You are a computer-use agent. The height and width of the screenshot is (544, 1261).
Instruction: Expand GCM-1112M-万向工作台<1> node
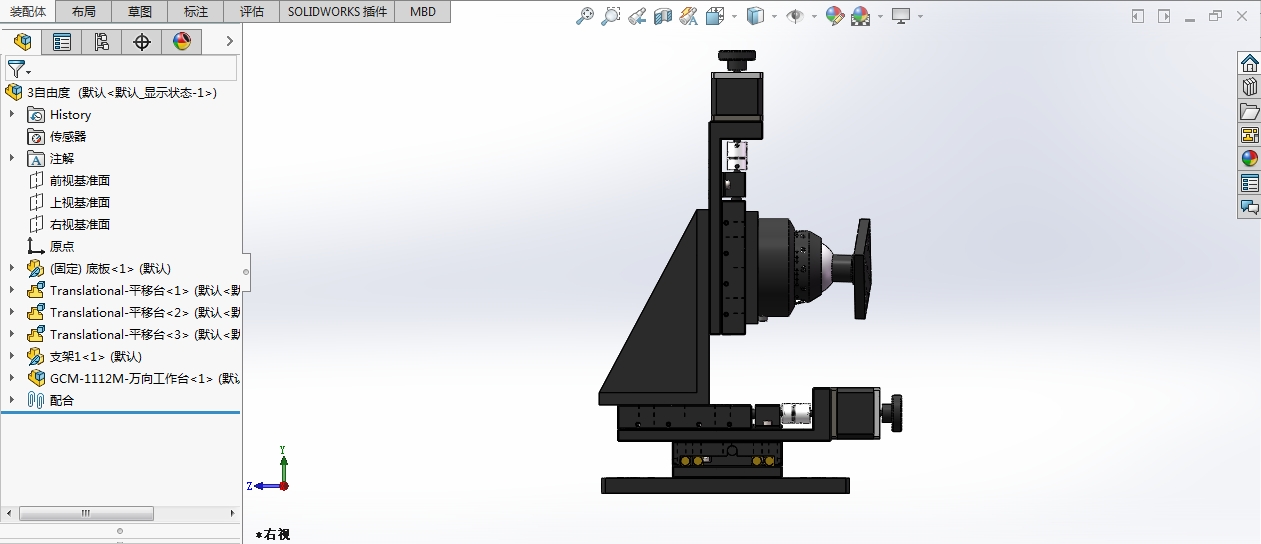click(x=12, y=378)
